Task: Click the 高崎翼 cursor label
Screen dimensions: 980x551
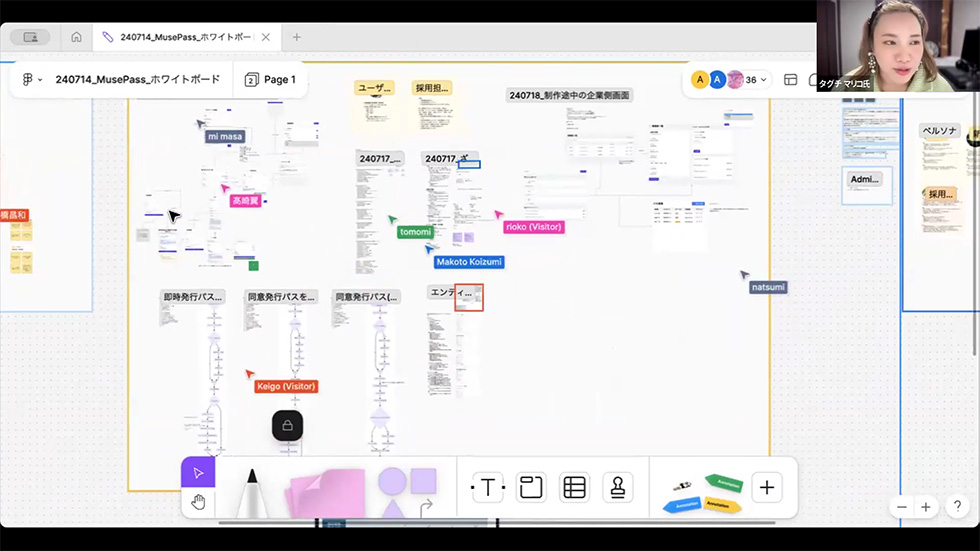Action: (x=245, y=201)
